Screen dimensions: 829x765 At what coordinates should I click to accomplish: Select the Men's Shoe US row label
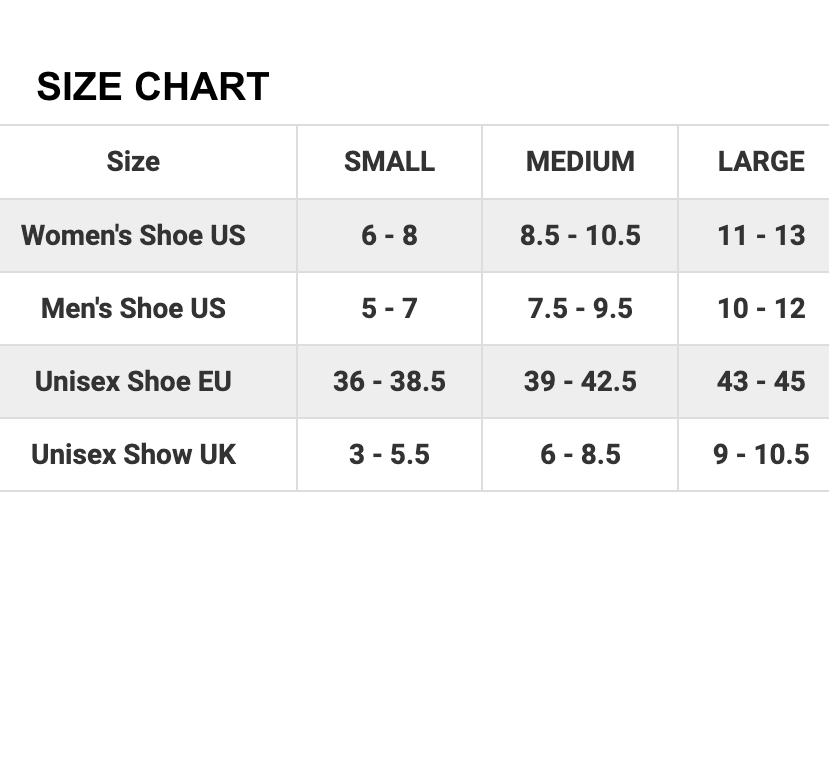[133, 308]
